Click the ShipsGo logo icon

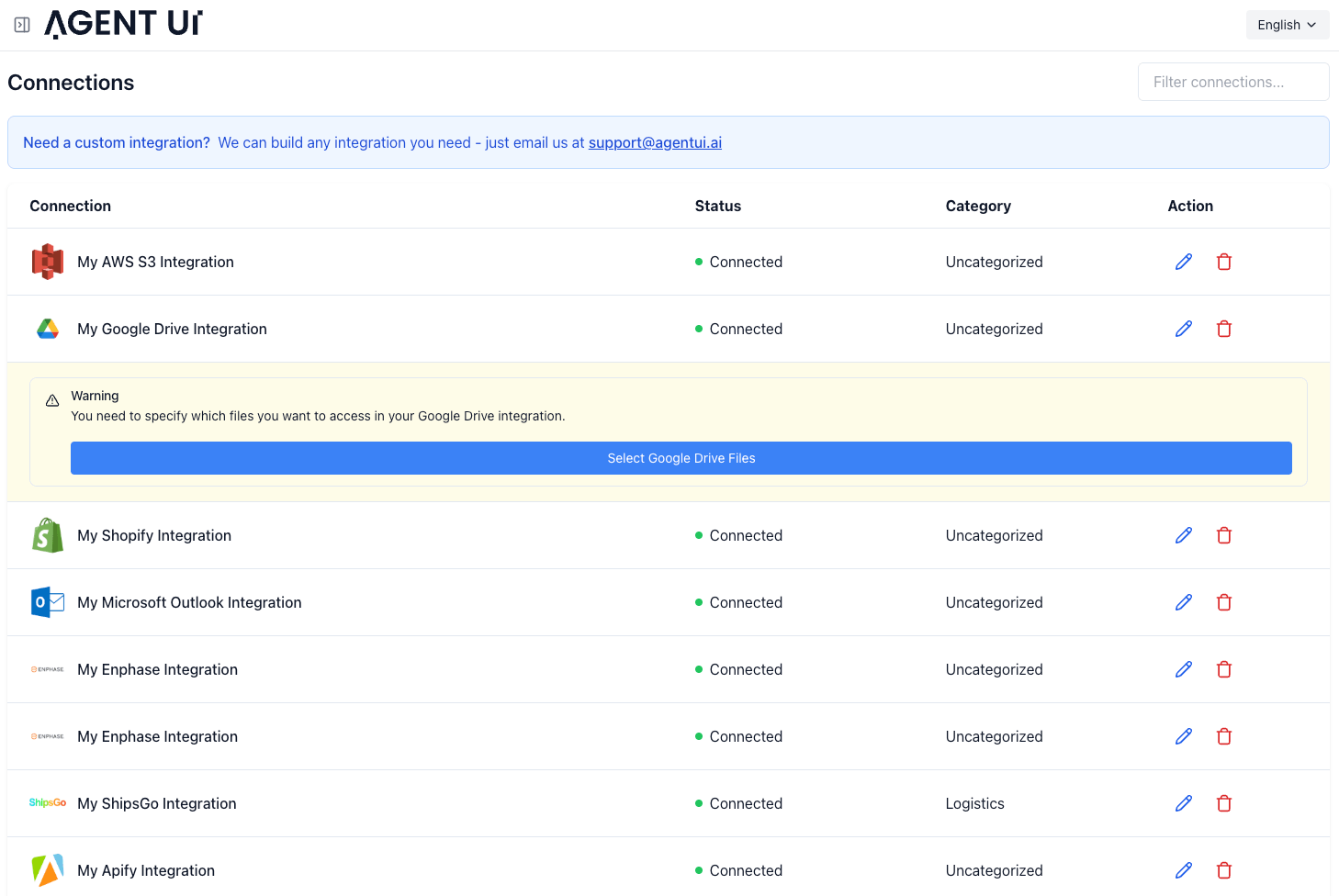(47, 802)
